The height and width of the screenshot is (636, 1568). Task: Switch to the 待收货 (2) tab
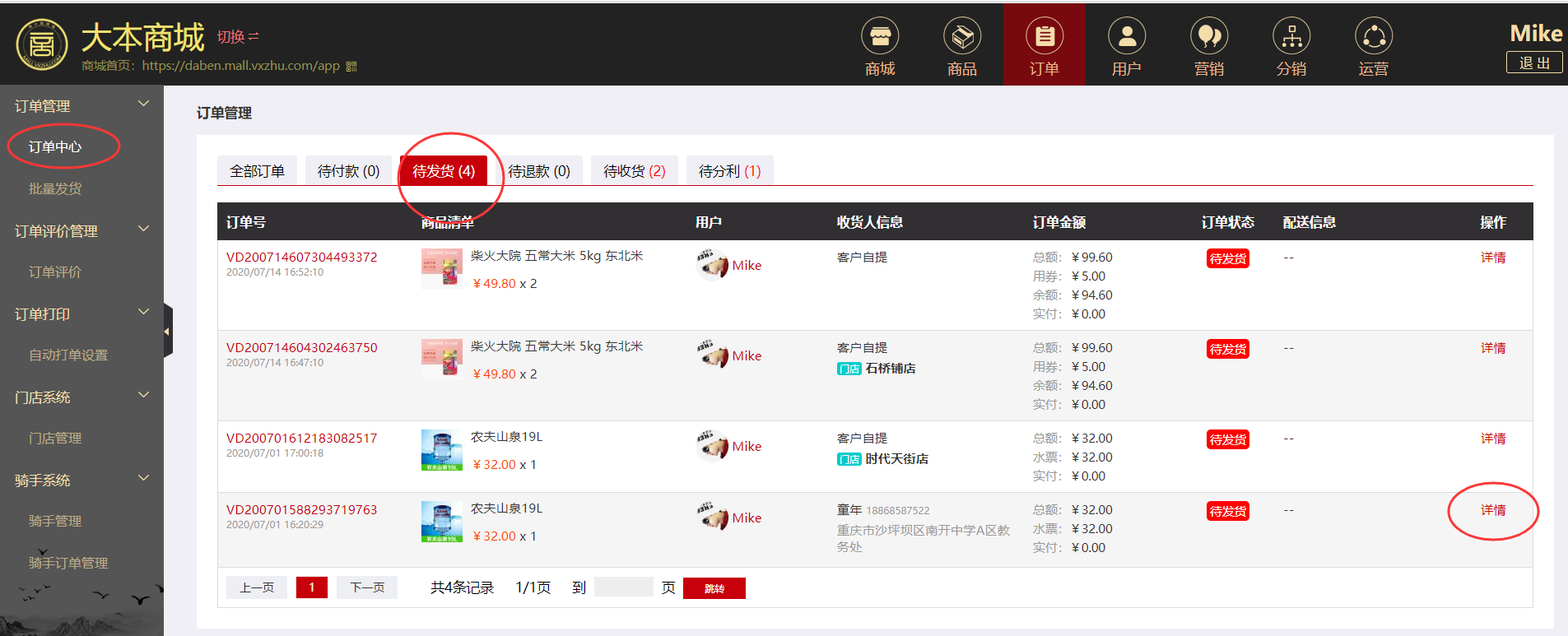634,171
